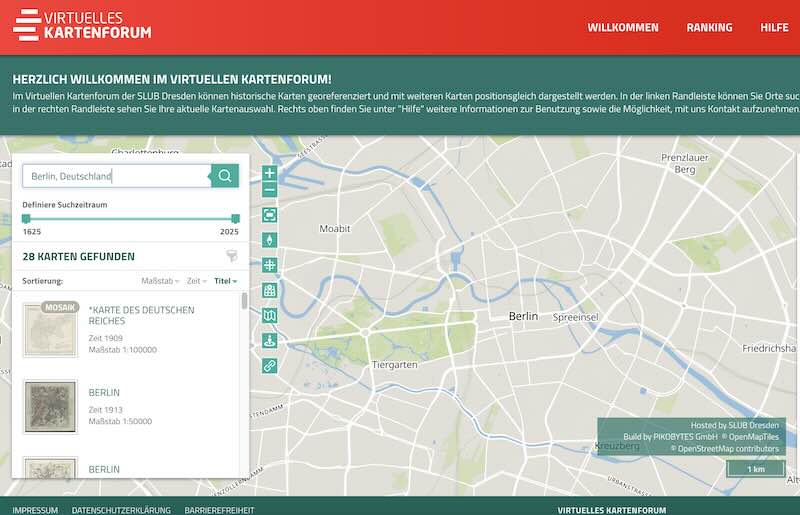Image resolution: width=800 pixels, height=515 pixels.
Task: Click the Prenzlauer Berg map label
Action: (x=685, y=163)
